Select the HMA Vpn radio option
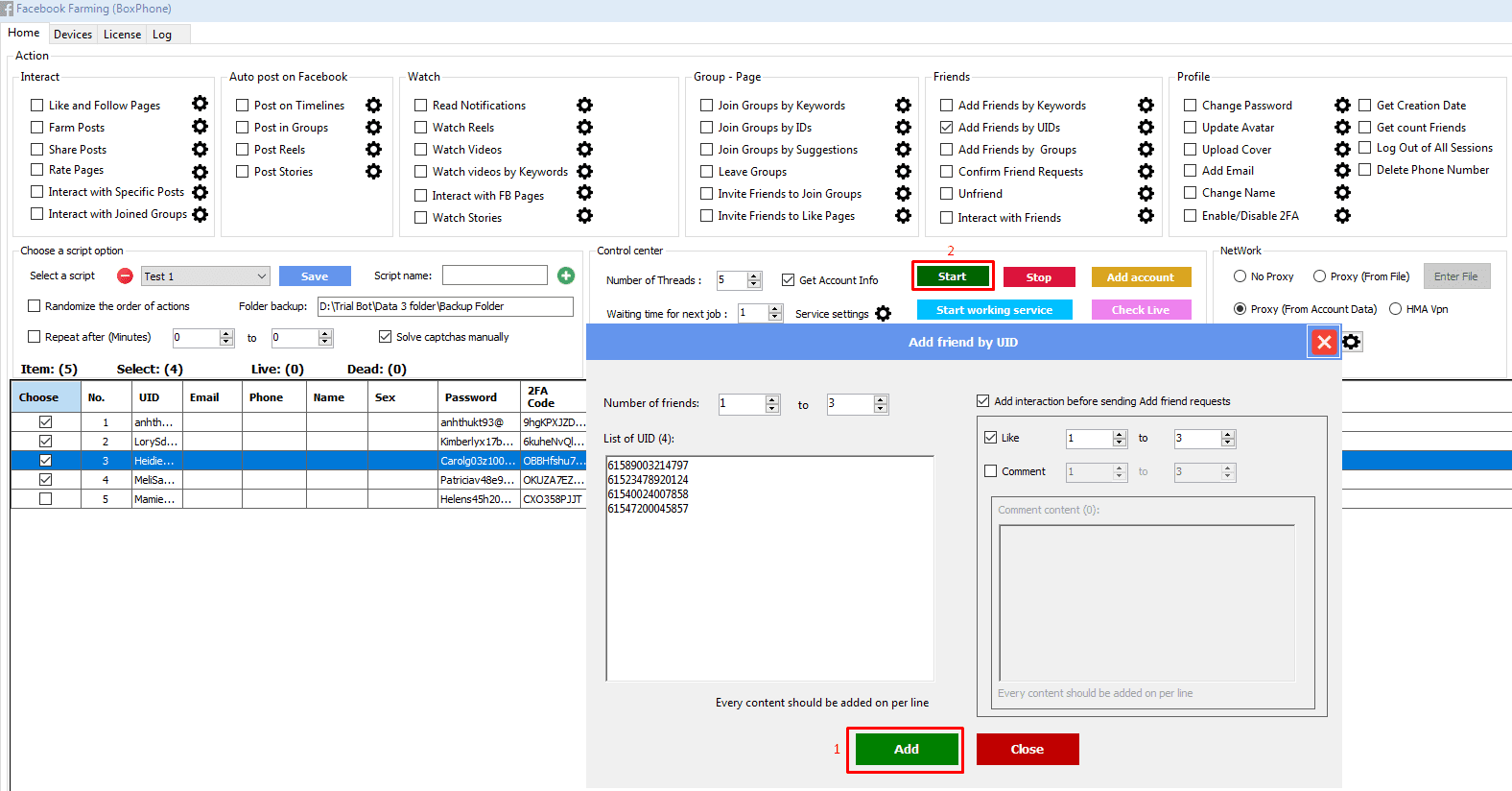Viewport: 1512px width, 791px height. pos(1396,309)
